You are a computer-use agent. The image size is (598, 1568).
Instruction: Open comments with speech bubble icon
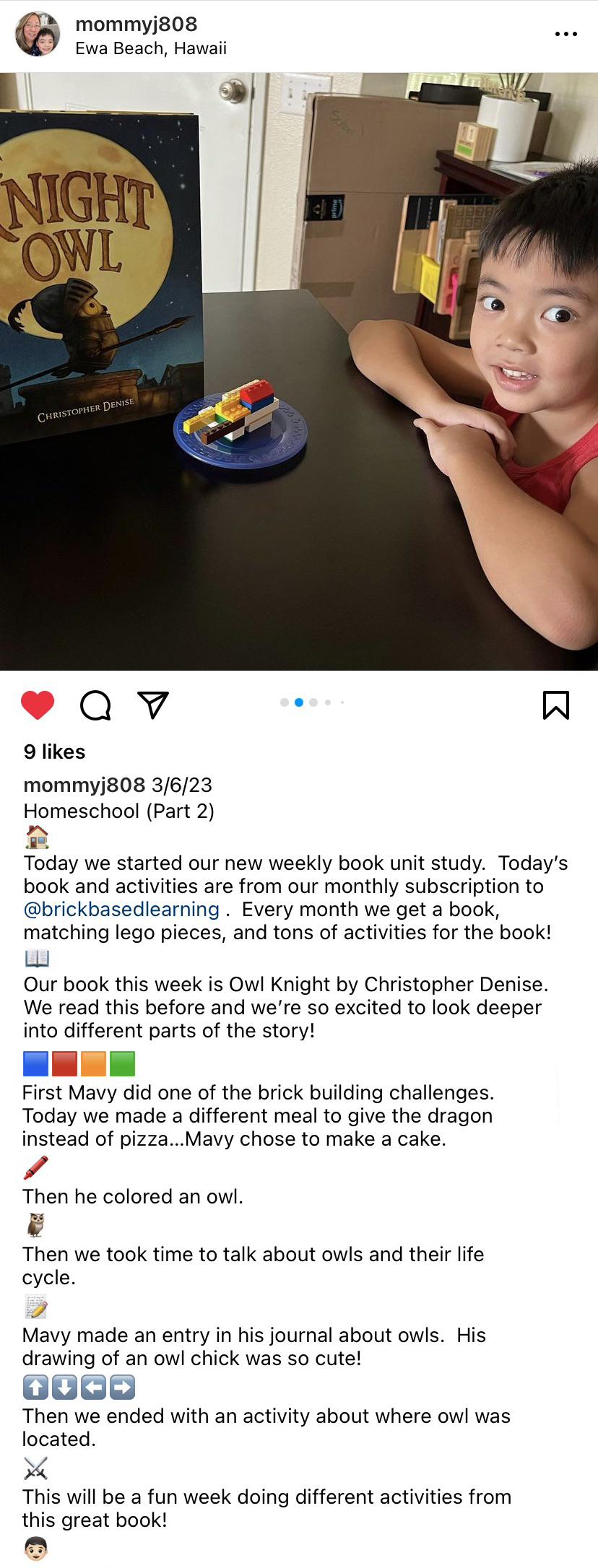pos(95,705)
